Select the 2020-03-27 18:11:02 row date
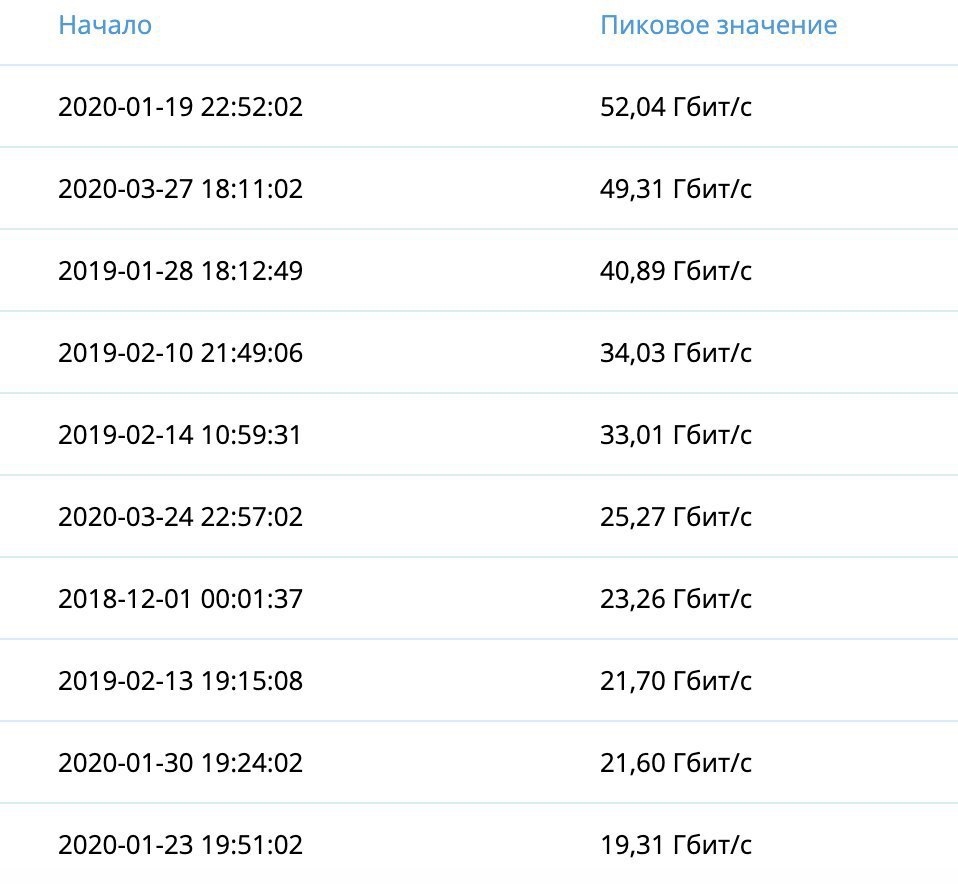The width and height of the screenshot is (958, 884). click(x=180, y=189)
